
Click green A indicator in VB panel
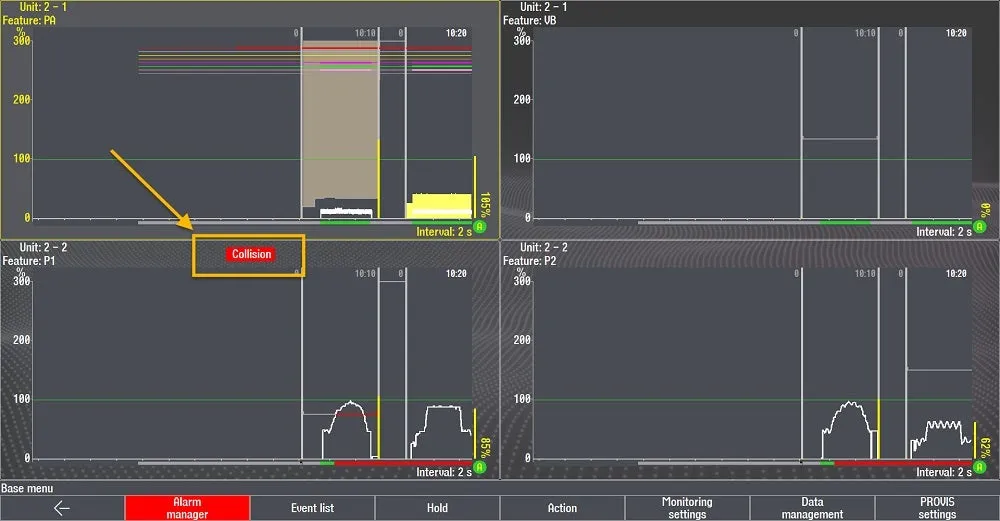980,226
